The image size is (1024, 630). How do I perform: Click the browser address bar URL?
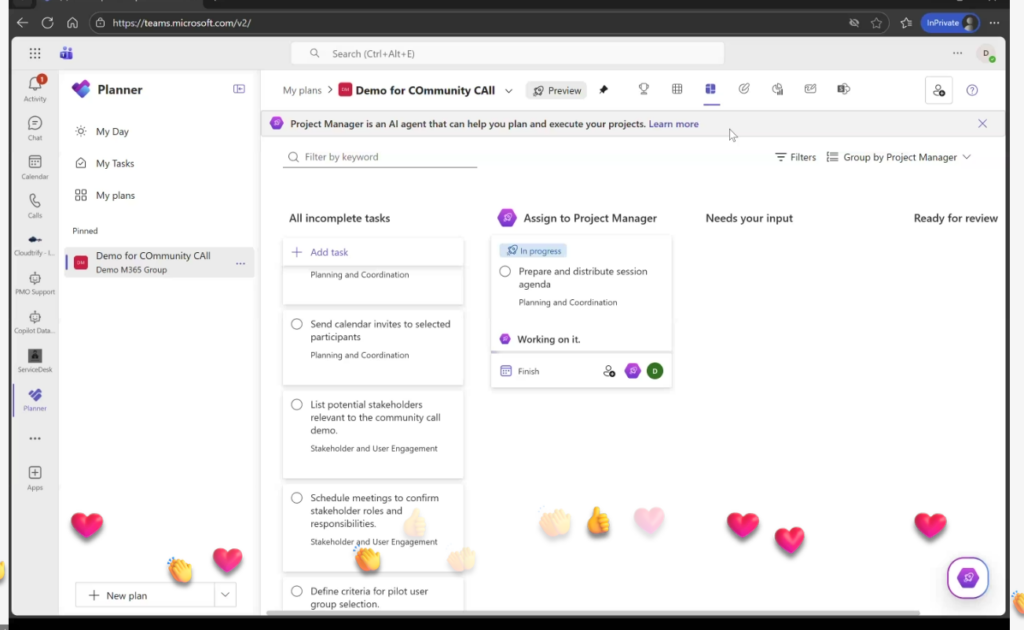(182, 23)
